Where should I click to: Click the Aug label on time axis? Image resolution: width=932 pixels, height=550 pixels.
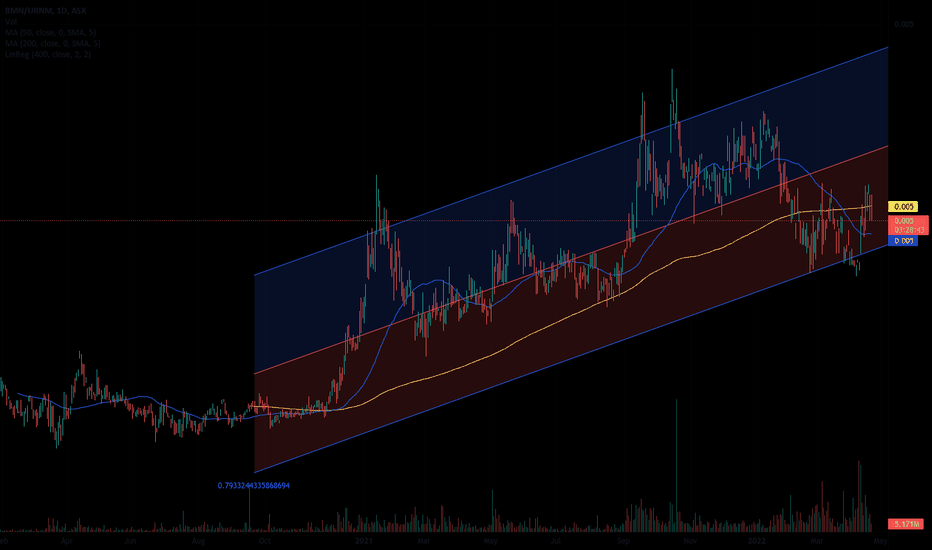198,541
